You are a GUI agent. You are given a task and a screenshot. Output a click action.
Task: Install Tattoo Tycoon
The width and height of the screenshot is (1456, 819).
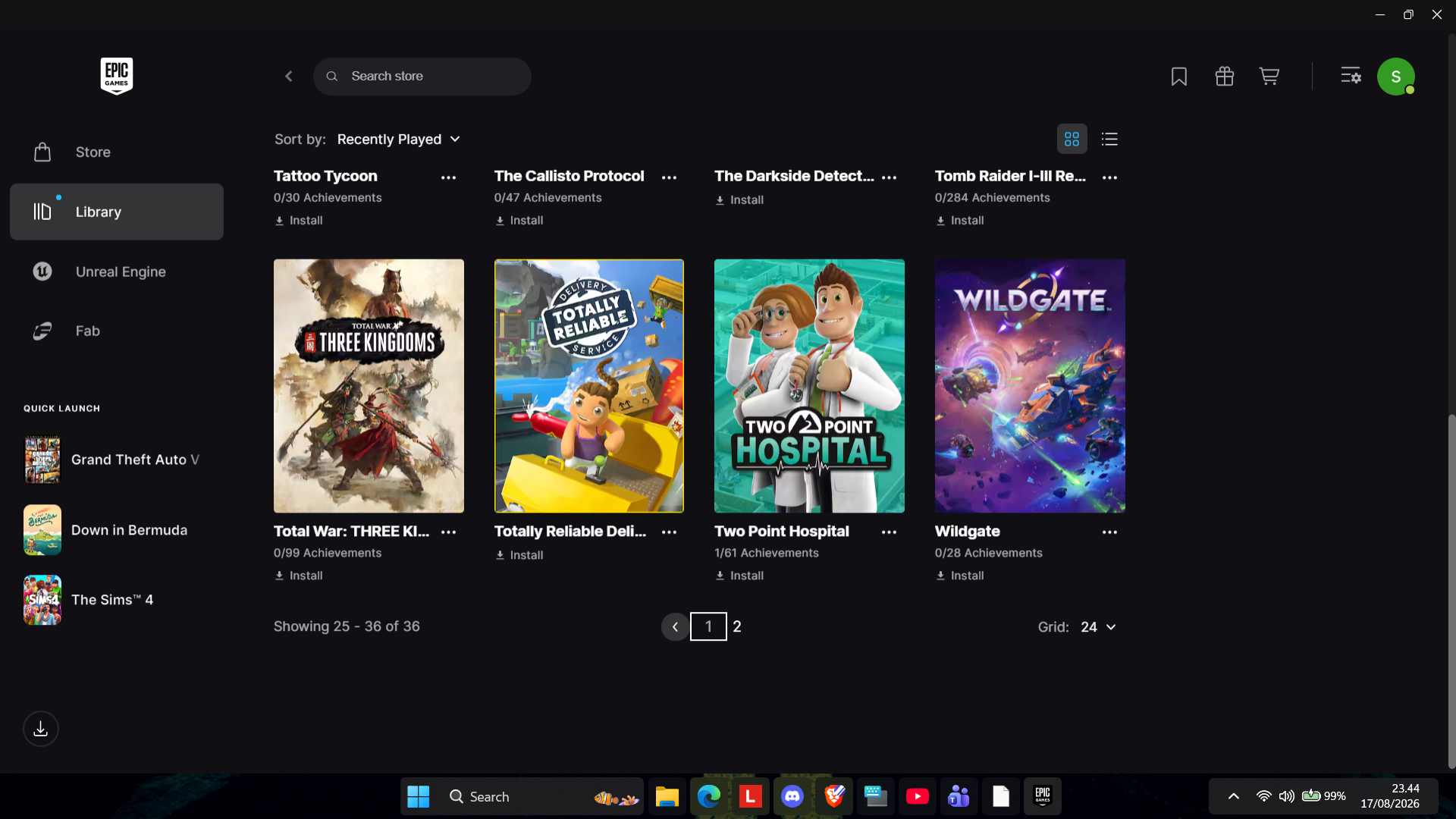[299, 221]
